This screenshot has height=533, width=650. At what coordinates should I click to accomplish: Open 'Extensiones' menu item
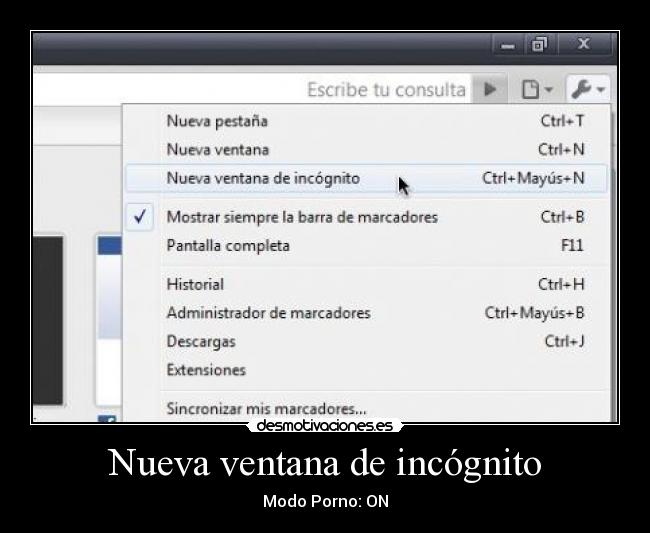point(367,370)
